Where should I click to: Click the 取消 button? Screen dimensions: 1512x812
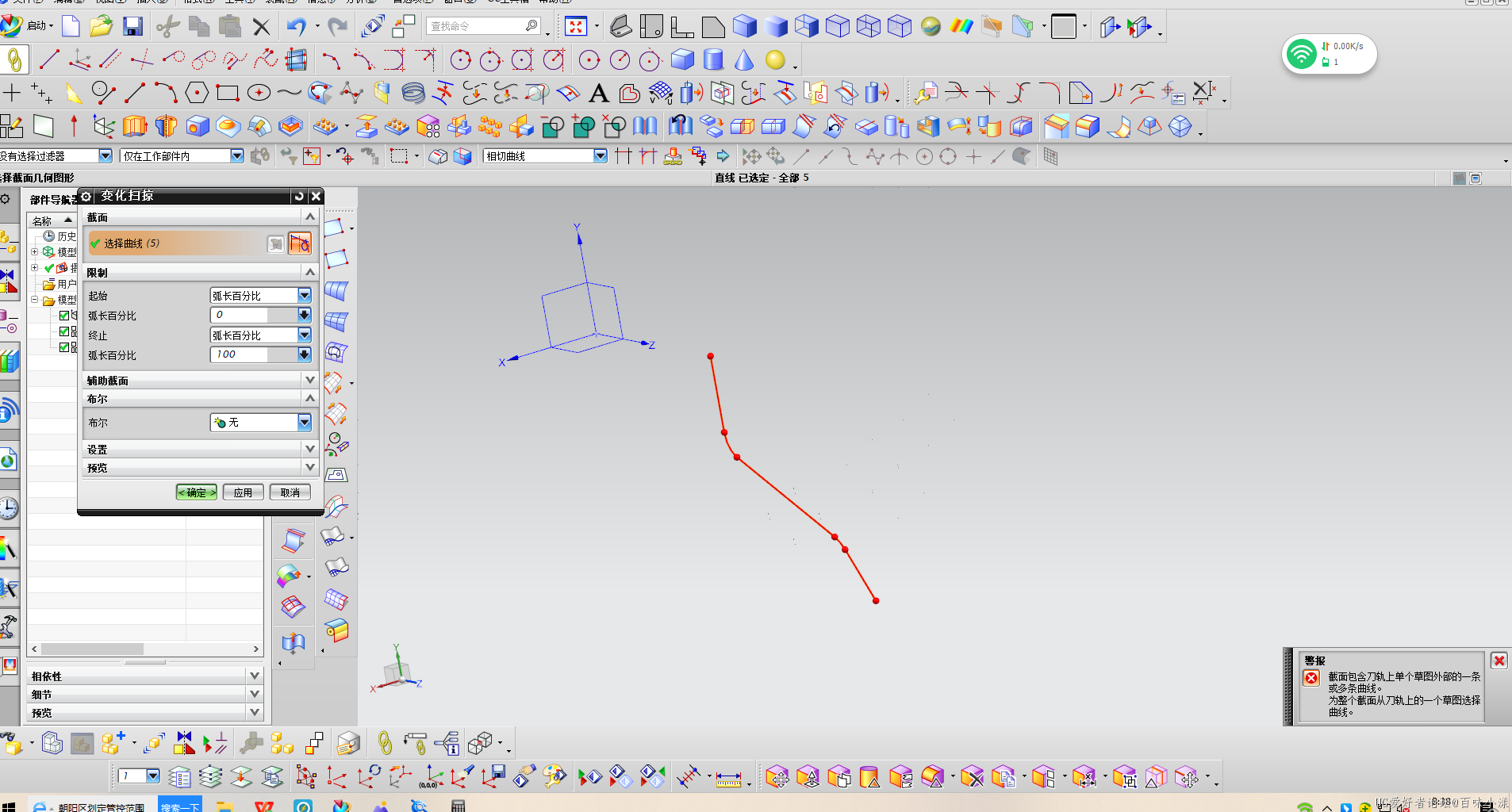pyautogui.click(x=290, y=492)
